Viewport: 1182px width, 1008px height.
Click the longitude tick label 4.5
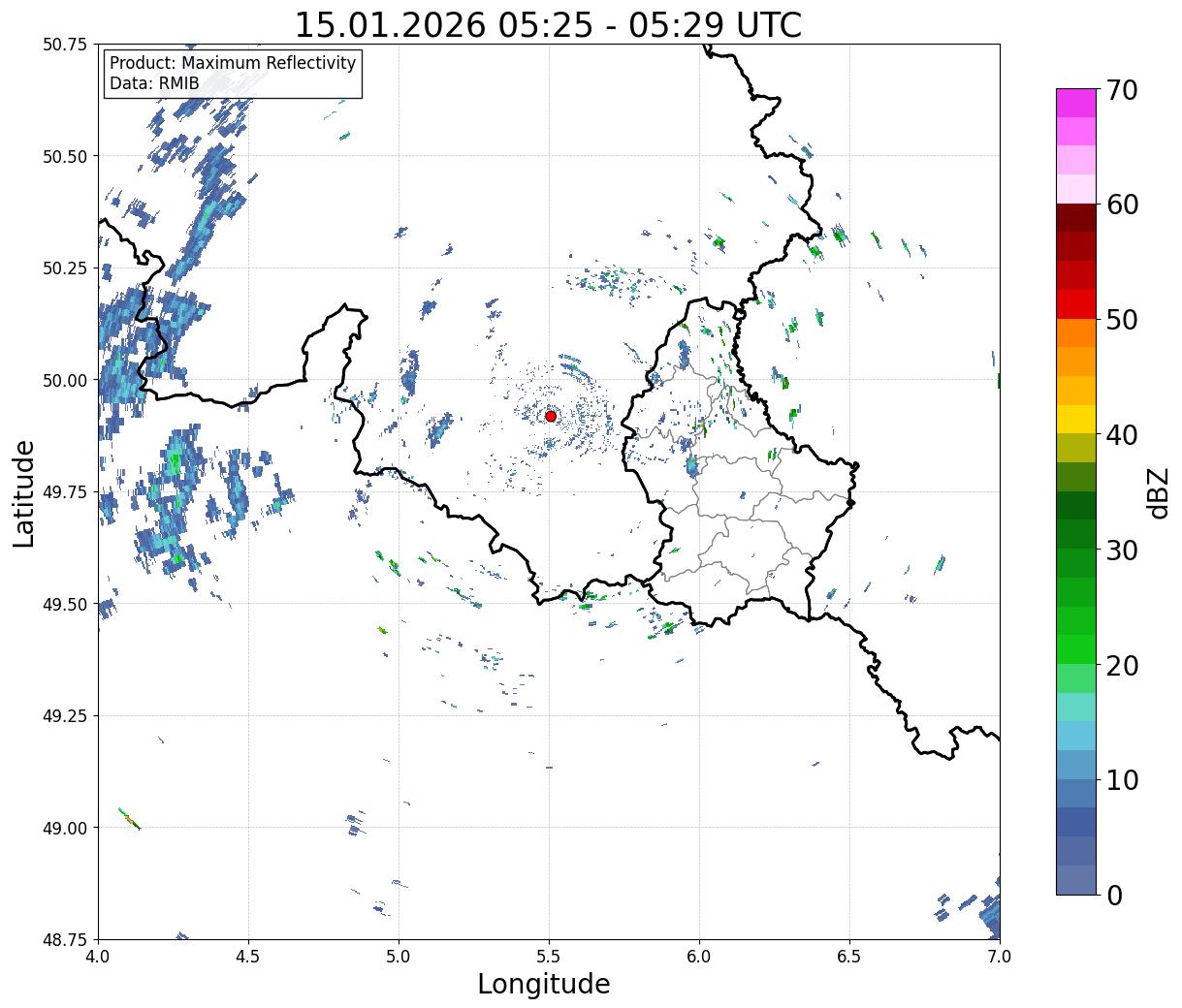coord(248,957)
